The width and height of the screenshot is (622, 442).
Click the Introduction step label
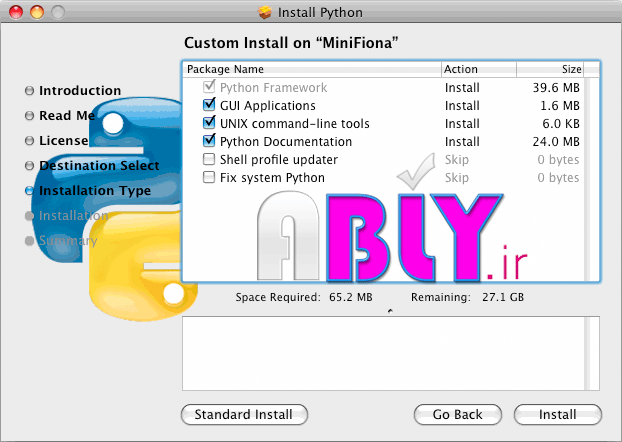coord(80,90)
